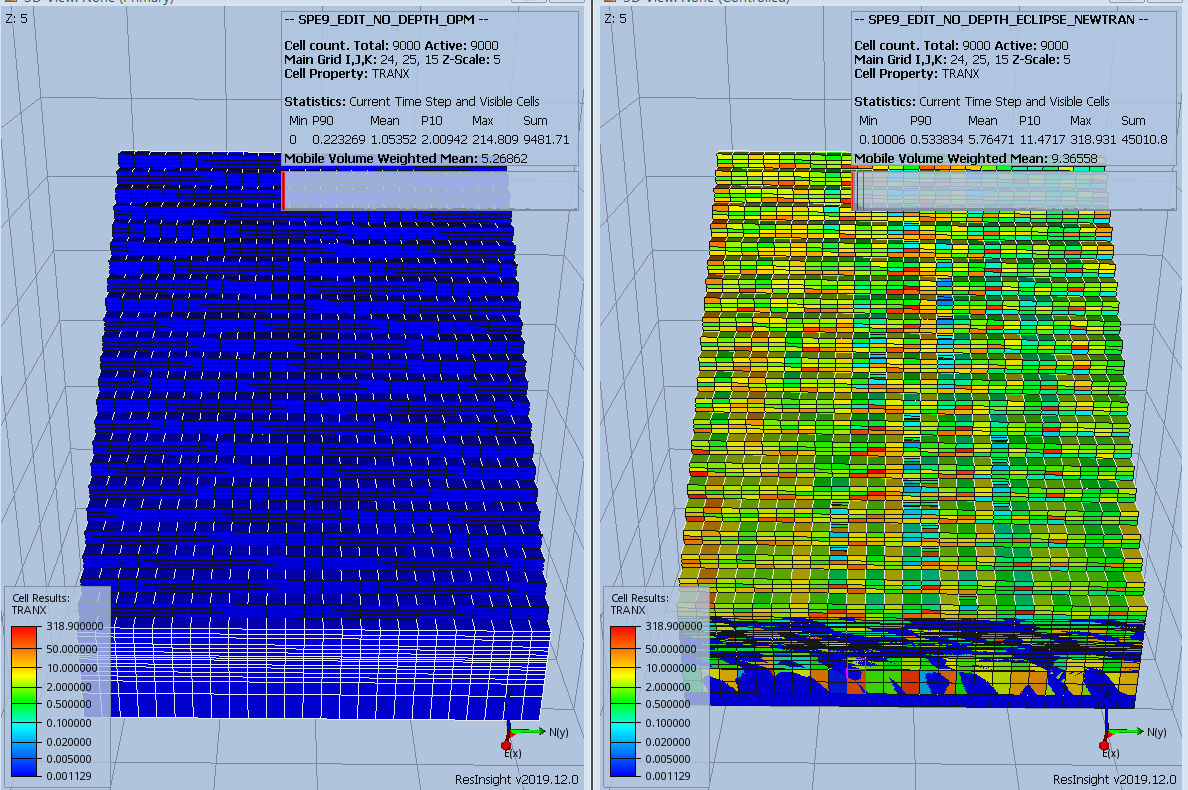
Task: Click the maximize icon of the Controlled view window
Action: tap(1166, 4)
